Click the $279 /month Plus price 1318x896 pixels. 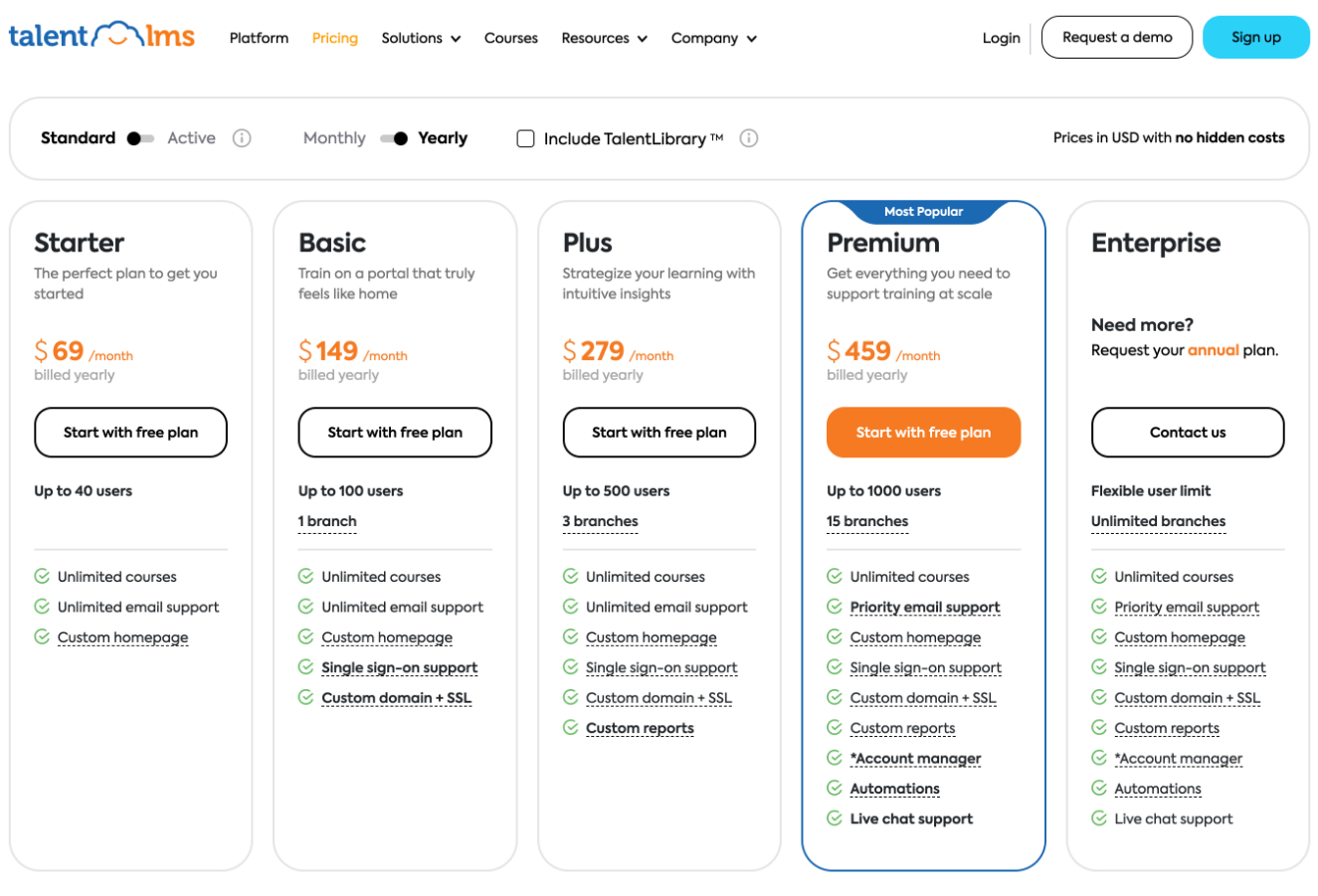(x=618, y=351)
